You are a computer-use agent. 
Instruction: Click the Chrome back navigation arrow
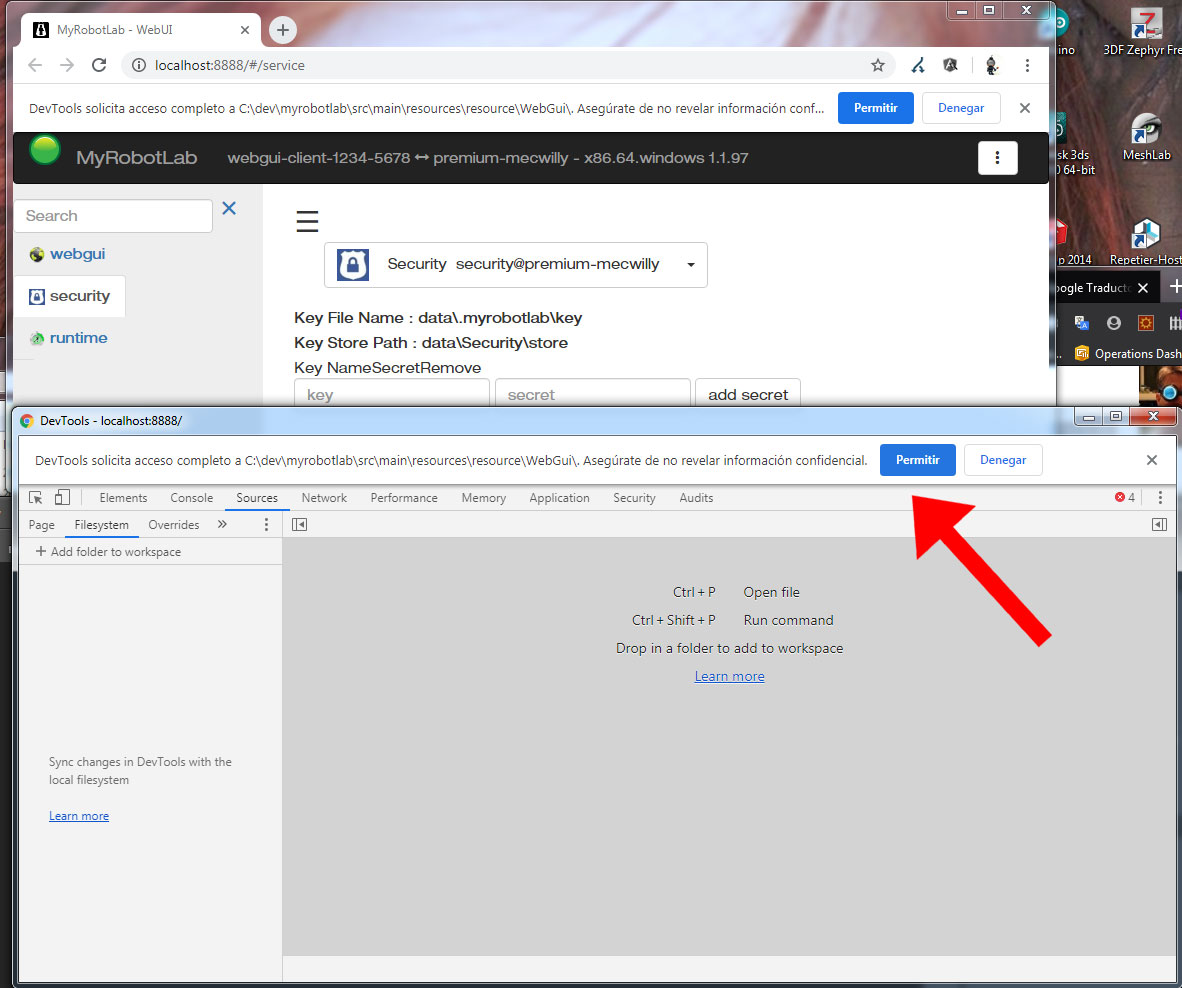click(x=35, y=66)
